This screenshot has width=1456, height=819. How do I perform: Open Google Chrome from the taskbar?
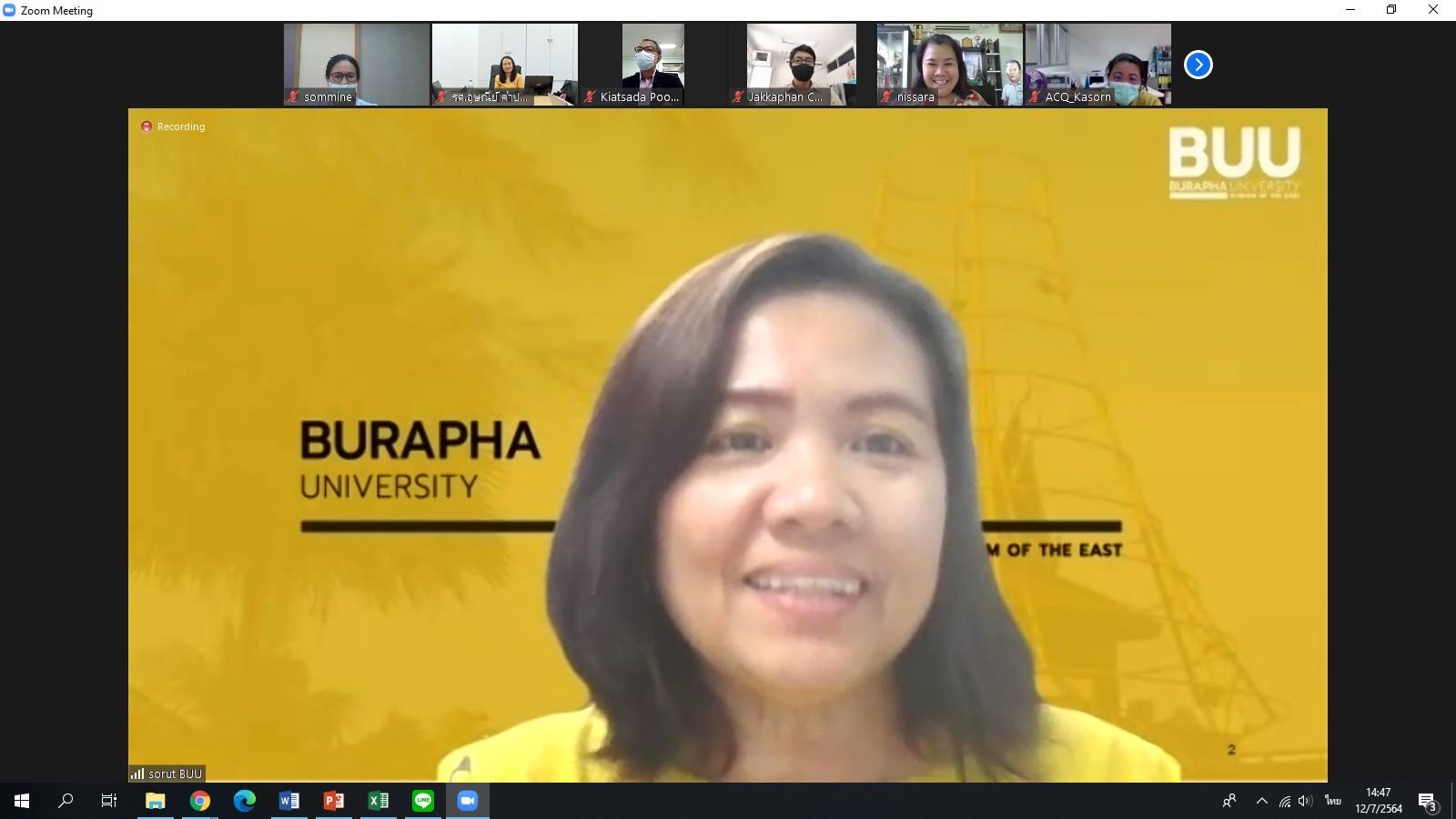coord(200,801)
